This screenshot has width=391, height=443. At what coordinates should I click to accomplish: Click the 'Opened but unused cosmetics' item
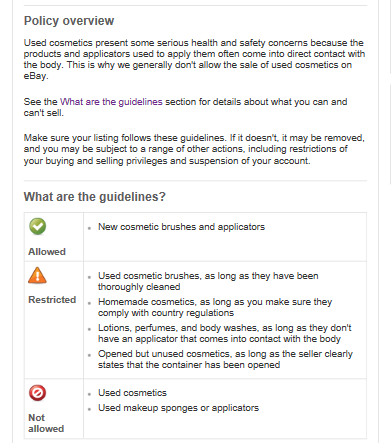coord(225,359)
